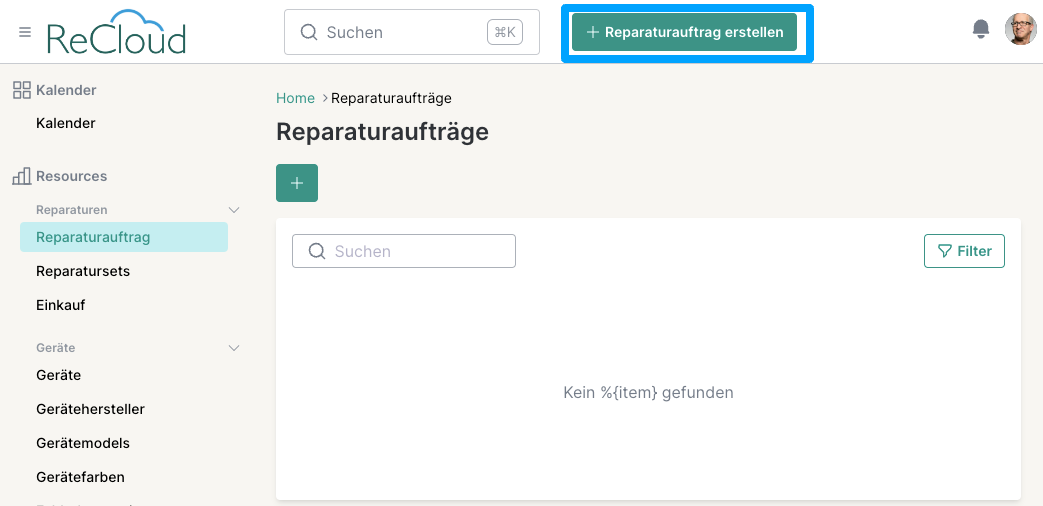Open Kalender in the sidebar

(x=66, y=123)
